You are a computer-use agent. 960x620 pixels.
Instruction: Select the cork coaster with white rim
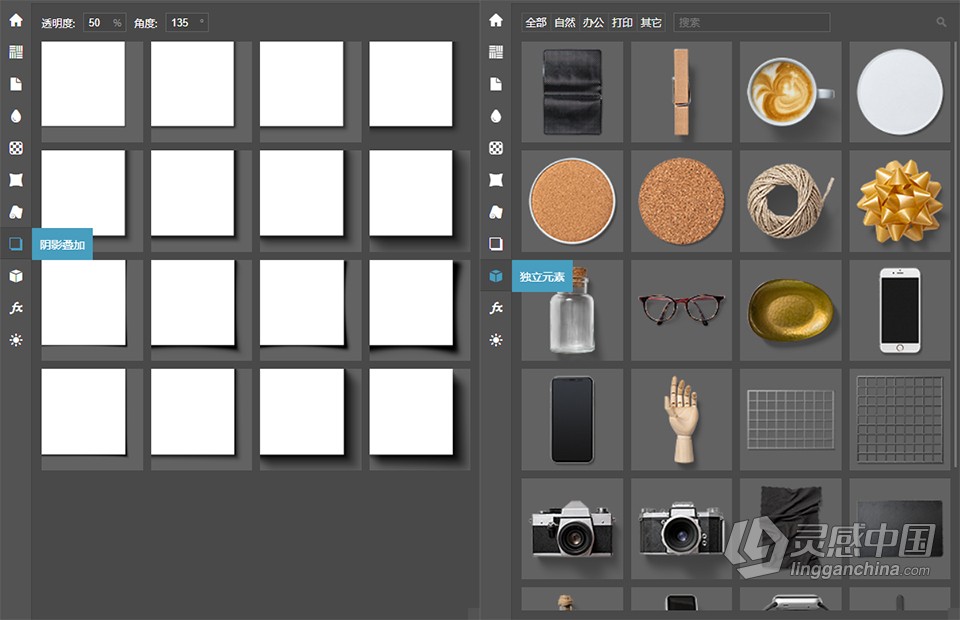click(572, 201)
